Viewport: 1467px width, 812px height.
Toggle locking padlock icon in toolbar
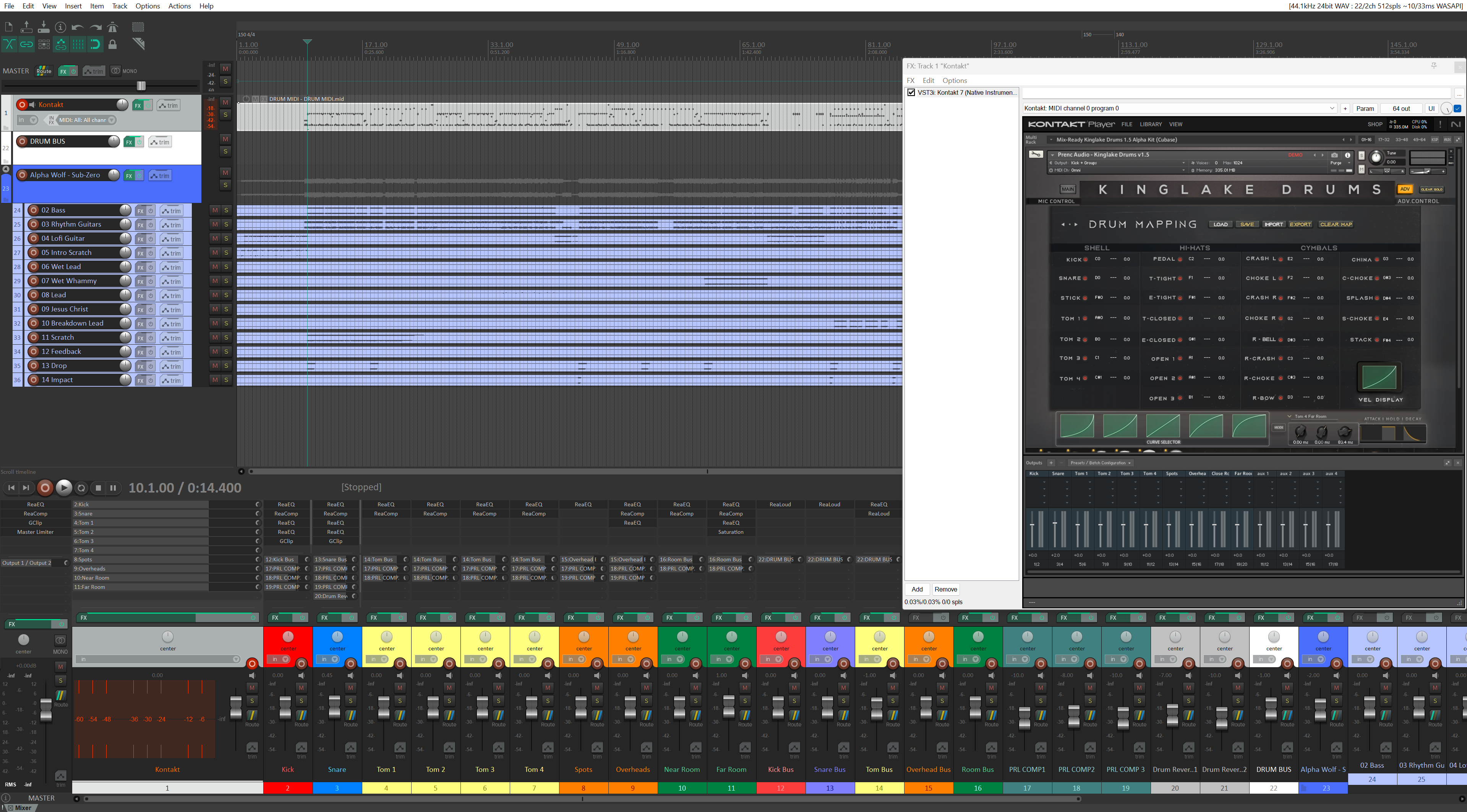112,44
